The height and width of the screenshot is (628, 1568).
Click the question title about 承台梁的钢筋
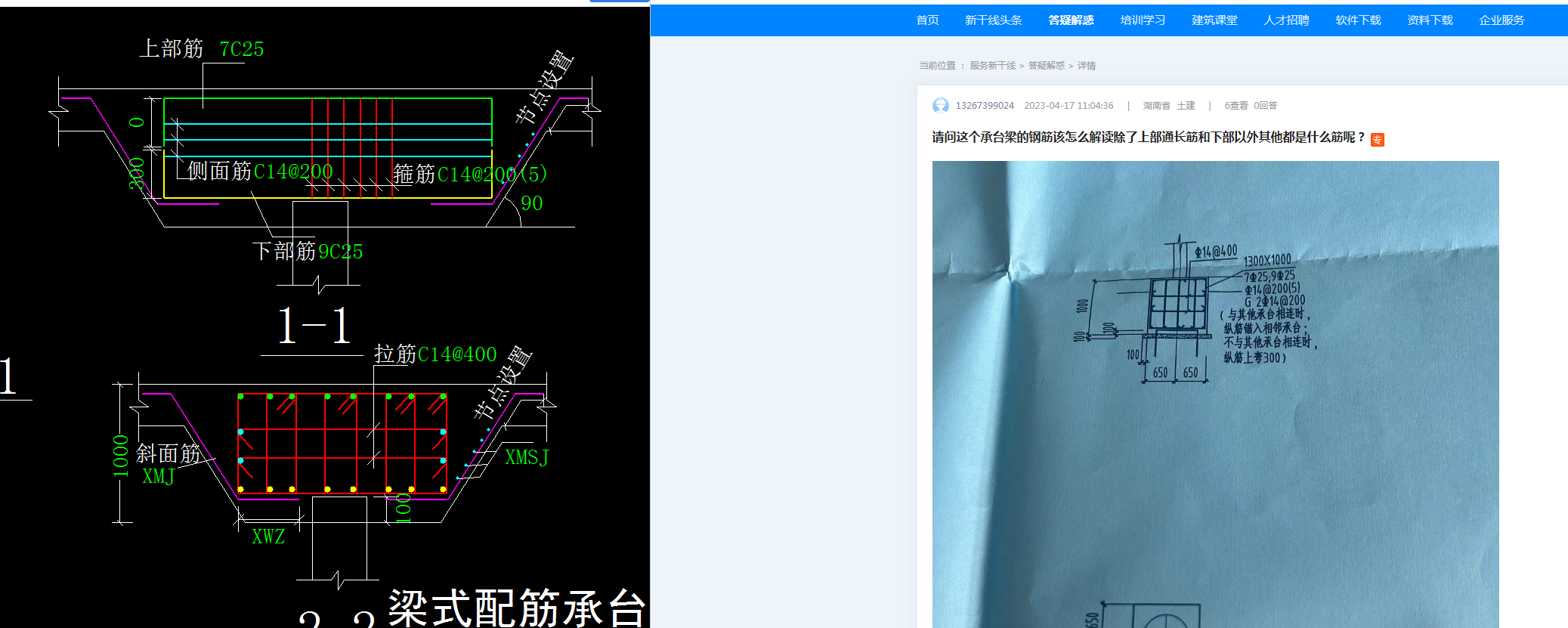pos(1149,137)
